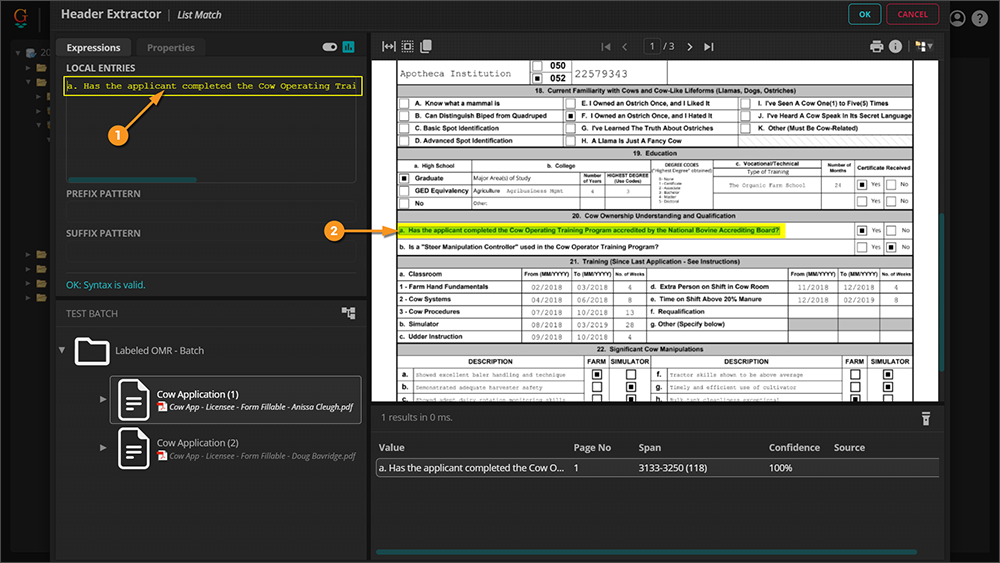Click the CANCEL button
Viewport: 1000px width, 563px height.
click(913, 14)
